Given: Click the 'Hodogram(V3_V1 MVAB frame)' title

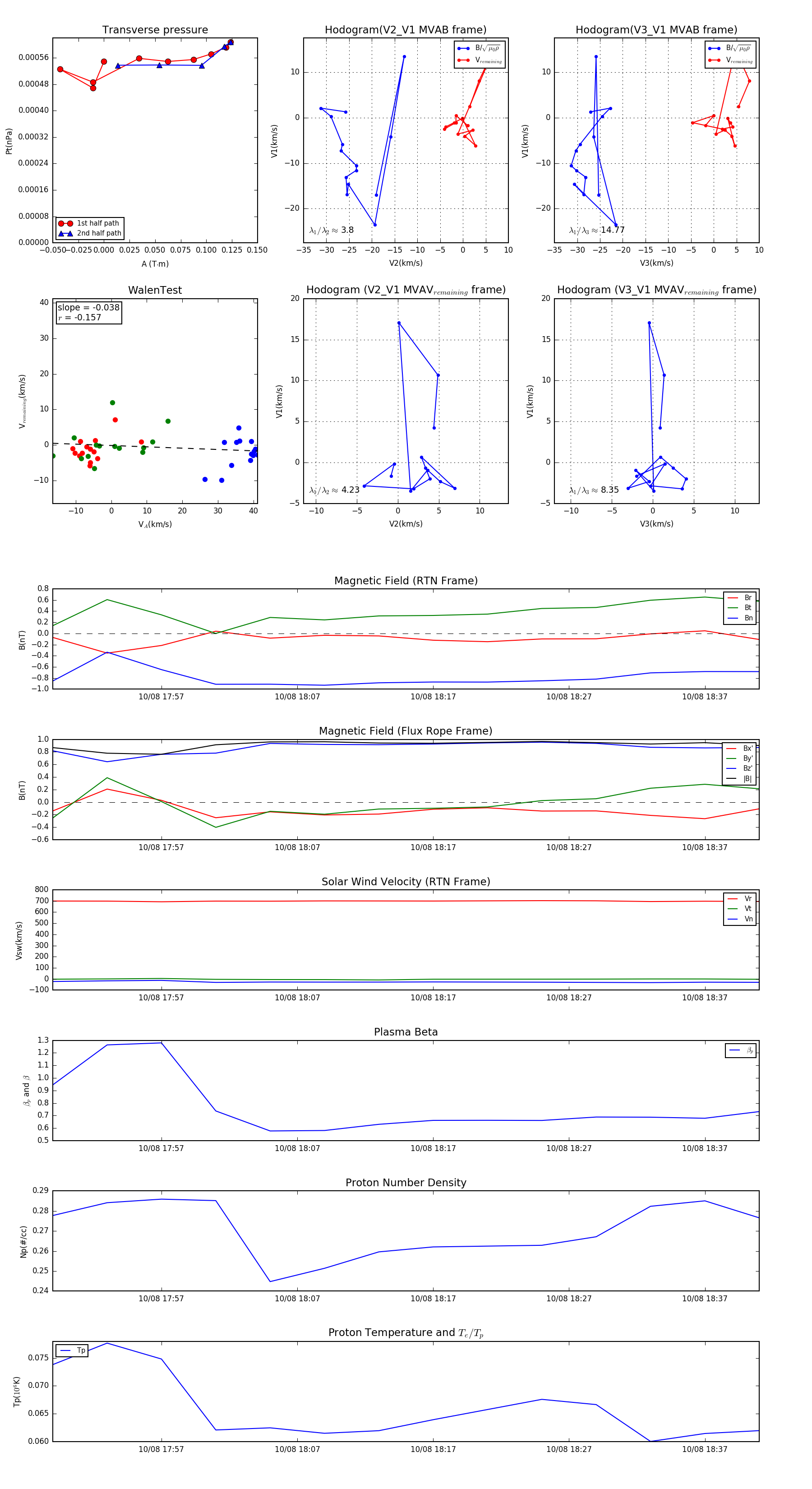Looking at the screenshot, I should pyautogui.click(x=656, y=30).
